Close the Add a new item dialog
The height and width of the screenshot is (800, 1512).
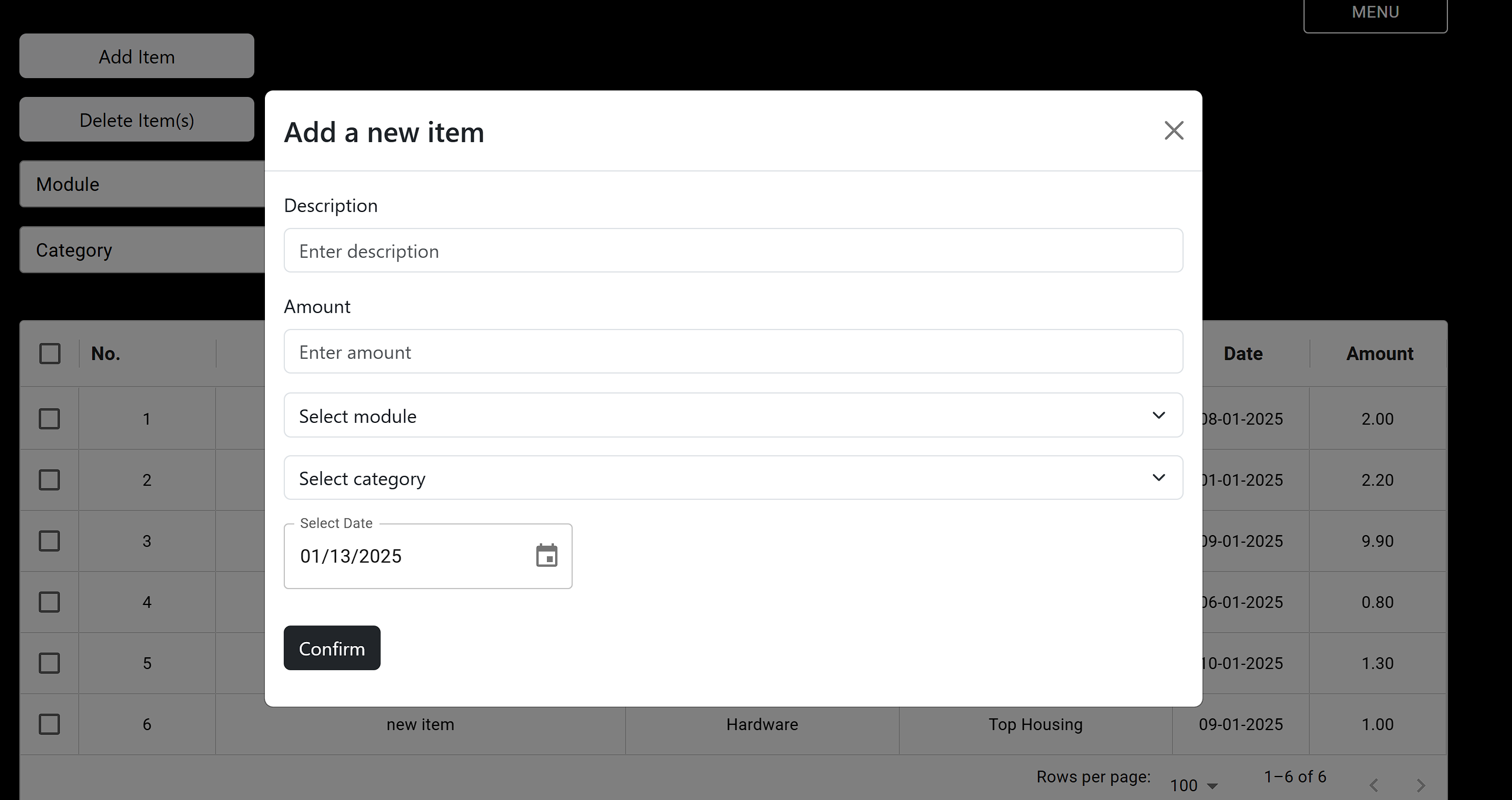click(x=1174, y=130)
